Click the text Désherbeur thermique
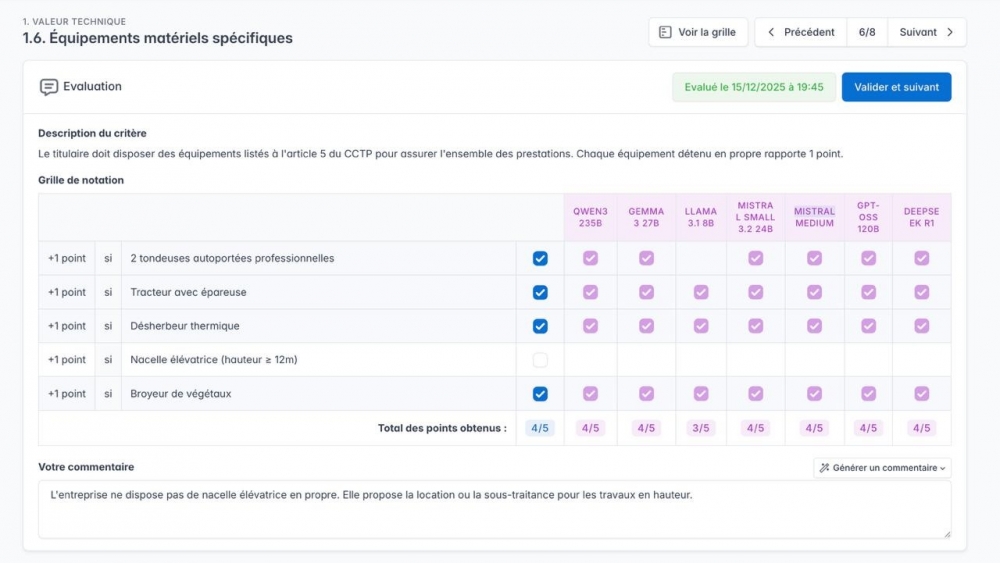This screenshot has width=1000, height=563. point(185,326)
